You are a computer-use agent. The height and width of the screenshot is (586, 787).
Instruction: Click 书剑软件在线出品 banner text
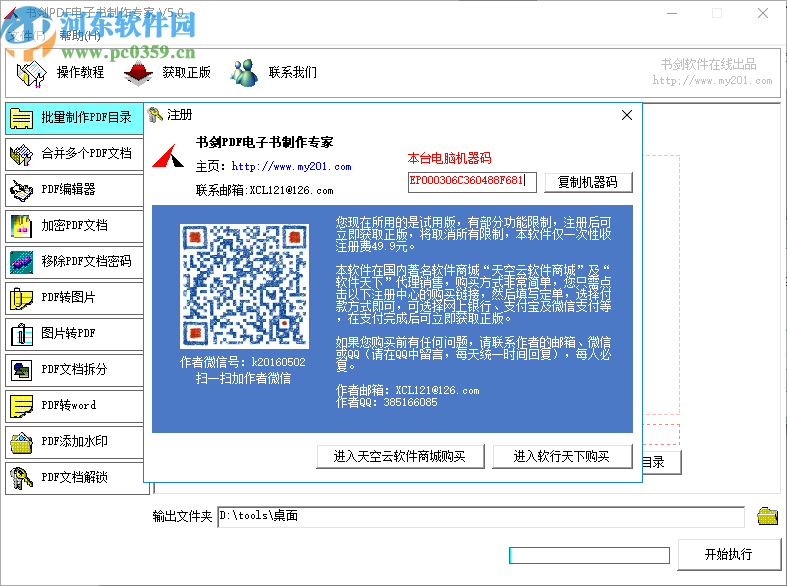pyautogui.click(x=708, y=64)
